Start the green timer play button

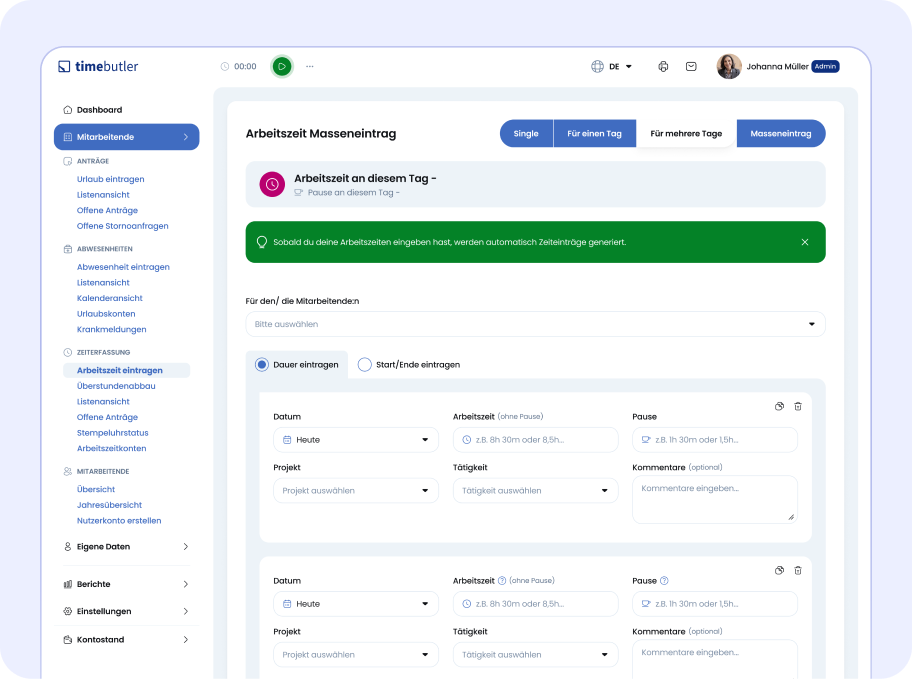(282, 66)
